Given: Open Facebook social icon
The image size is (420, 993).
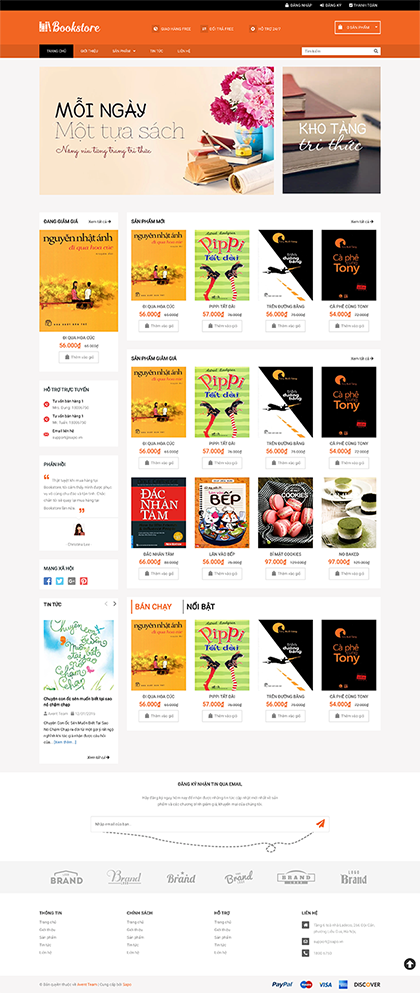Looking at the screenshot, I should (x=48, y=581).
